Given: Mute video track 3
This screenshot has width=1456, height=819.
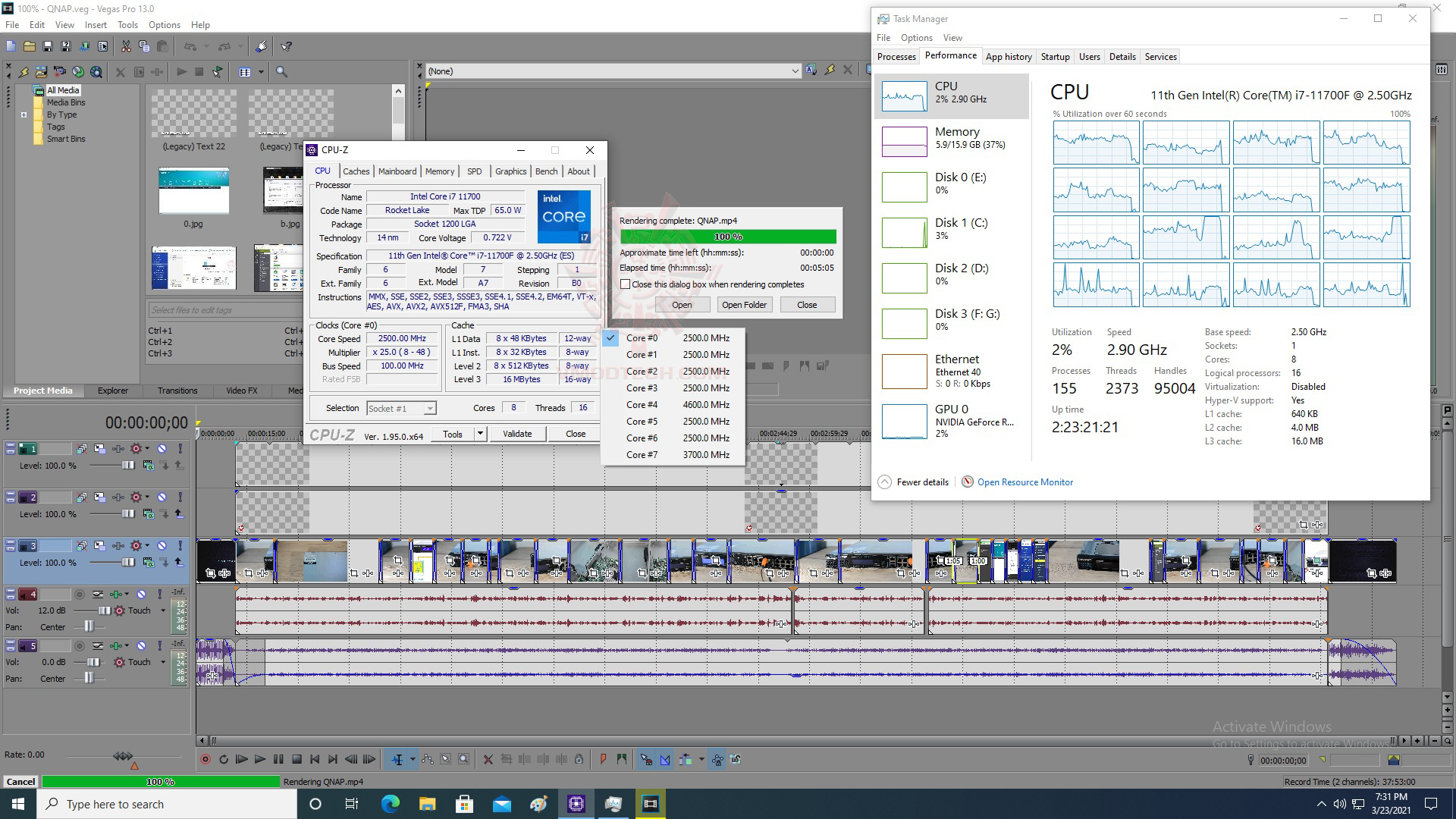Looking at the screenshot, I should point(162,546).
